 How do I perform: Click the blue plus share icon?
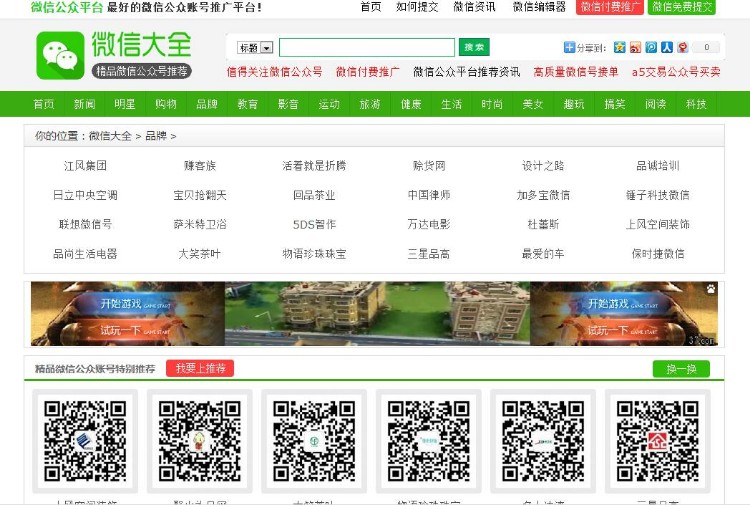[569, 47]
